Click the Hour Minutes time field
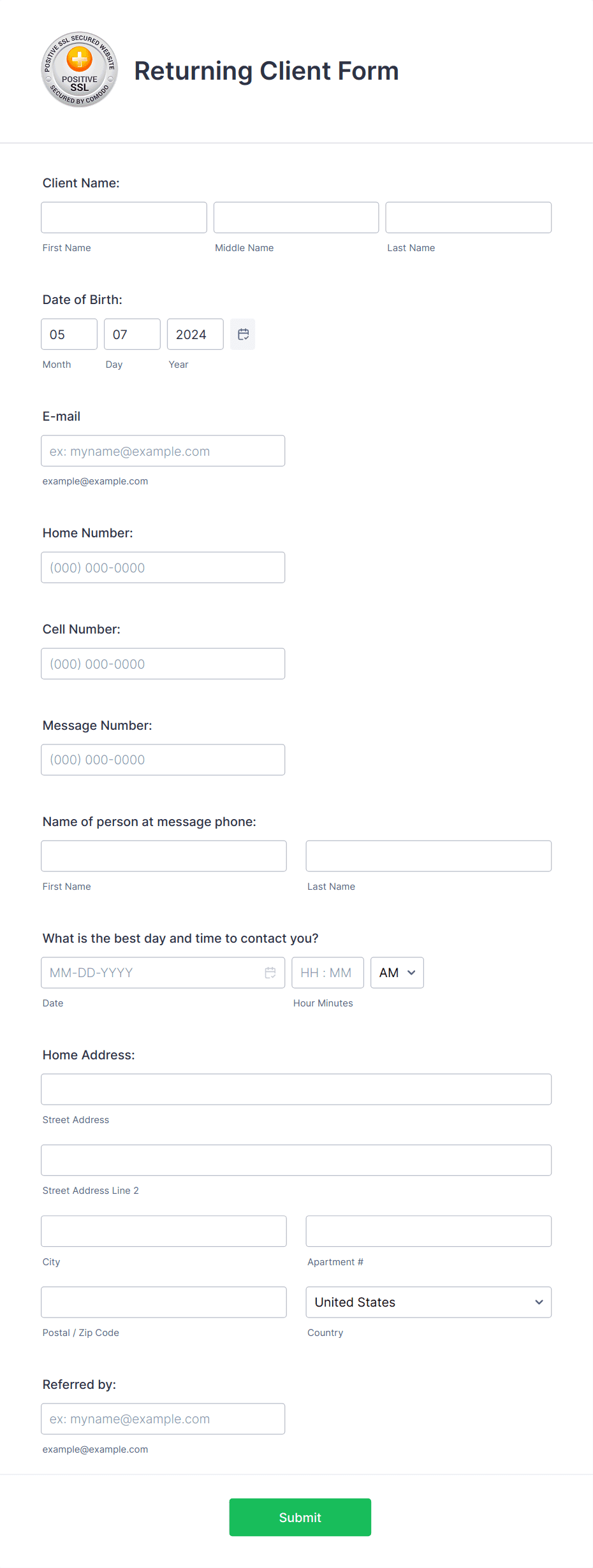The width and height of the screenshot is (593, 1568). pyautogui.click(x=327, y=972)
